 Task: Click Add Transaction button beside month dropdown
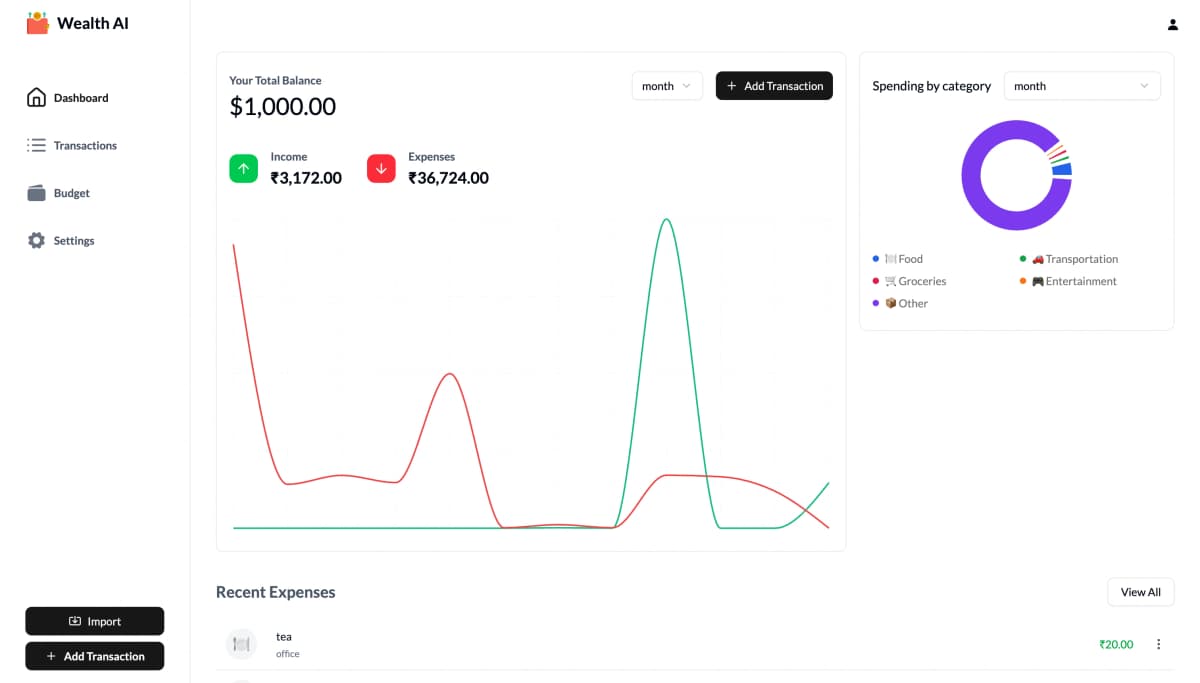coord(774,86)
